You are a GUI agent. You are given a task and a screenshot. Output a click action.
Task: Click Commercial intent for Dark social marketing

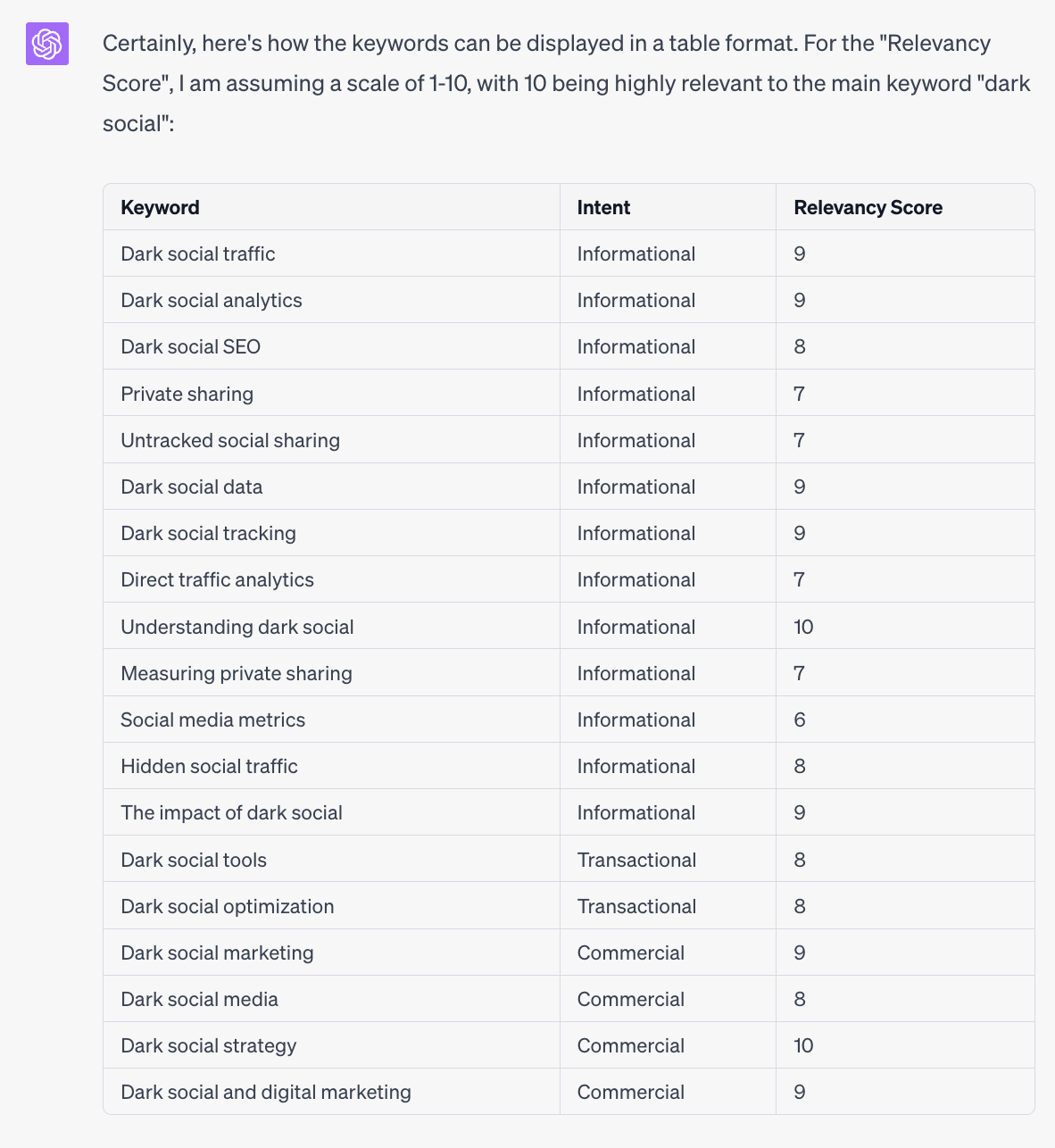tap(631, 953)
